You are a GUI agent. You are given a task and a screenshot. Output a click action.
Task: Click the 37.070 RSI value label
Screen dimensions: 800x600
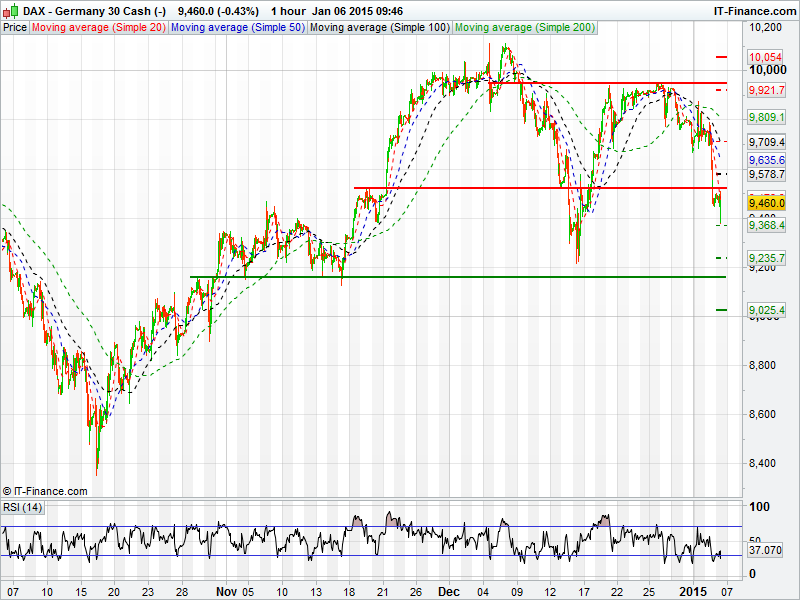(765, 550)
